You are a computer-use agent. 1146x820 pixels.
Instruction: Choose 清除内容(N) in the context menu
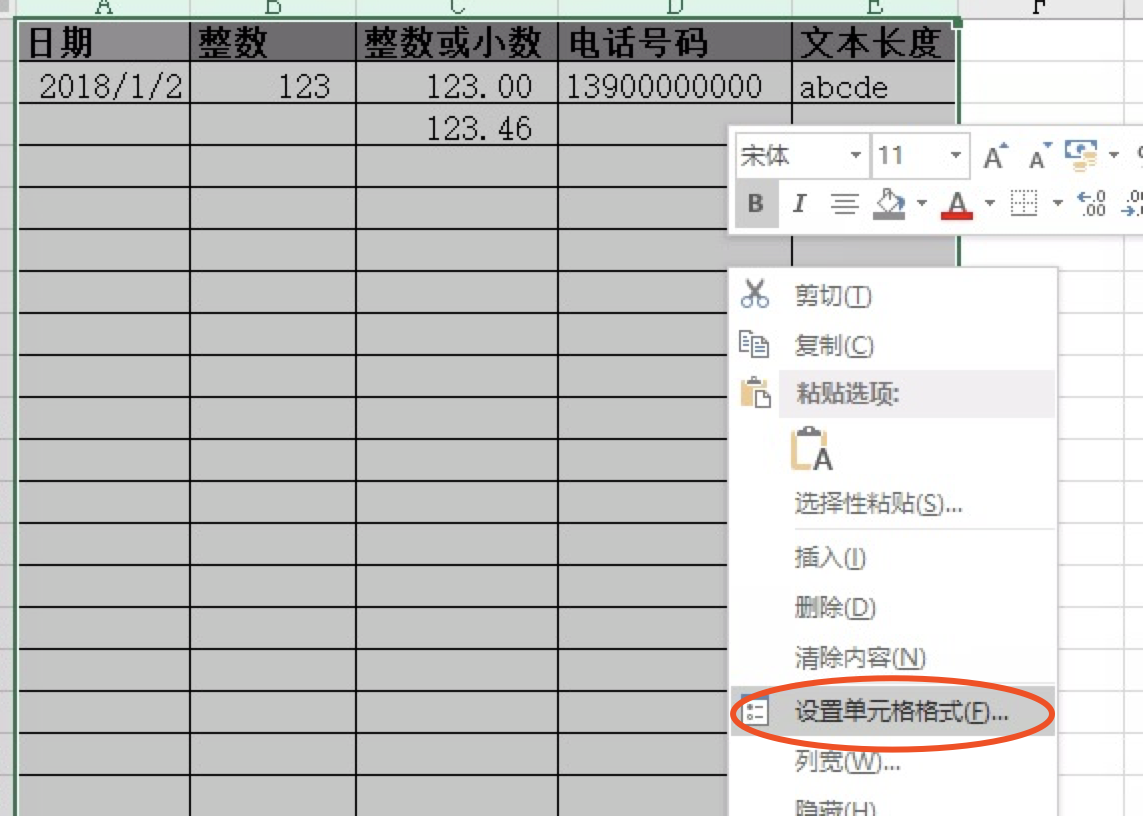click(893, 658)
